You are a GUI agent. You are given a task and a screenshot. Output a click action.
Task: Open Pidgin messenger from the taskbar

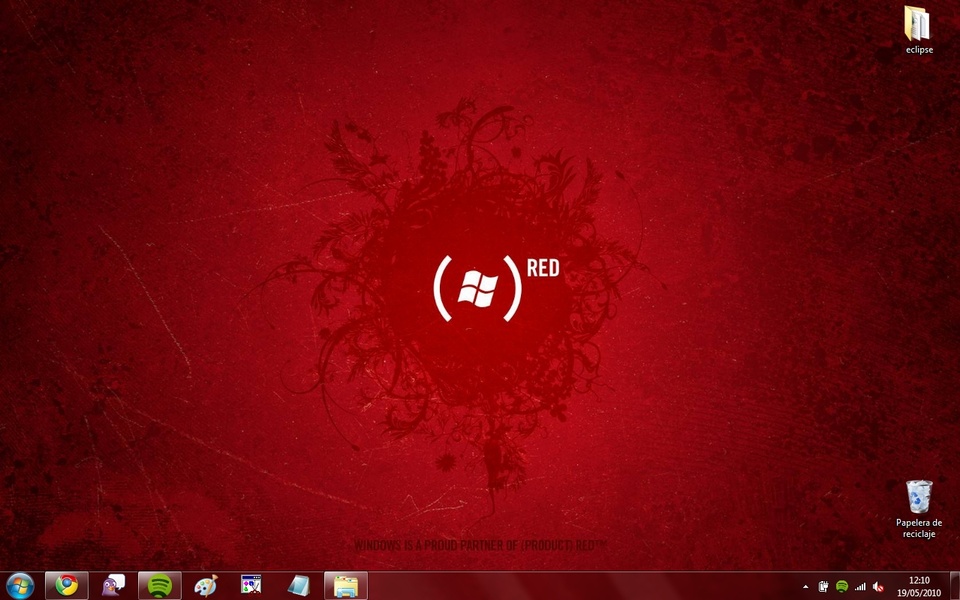[x=113, y=586]
